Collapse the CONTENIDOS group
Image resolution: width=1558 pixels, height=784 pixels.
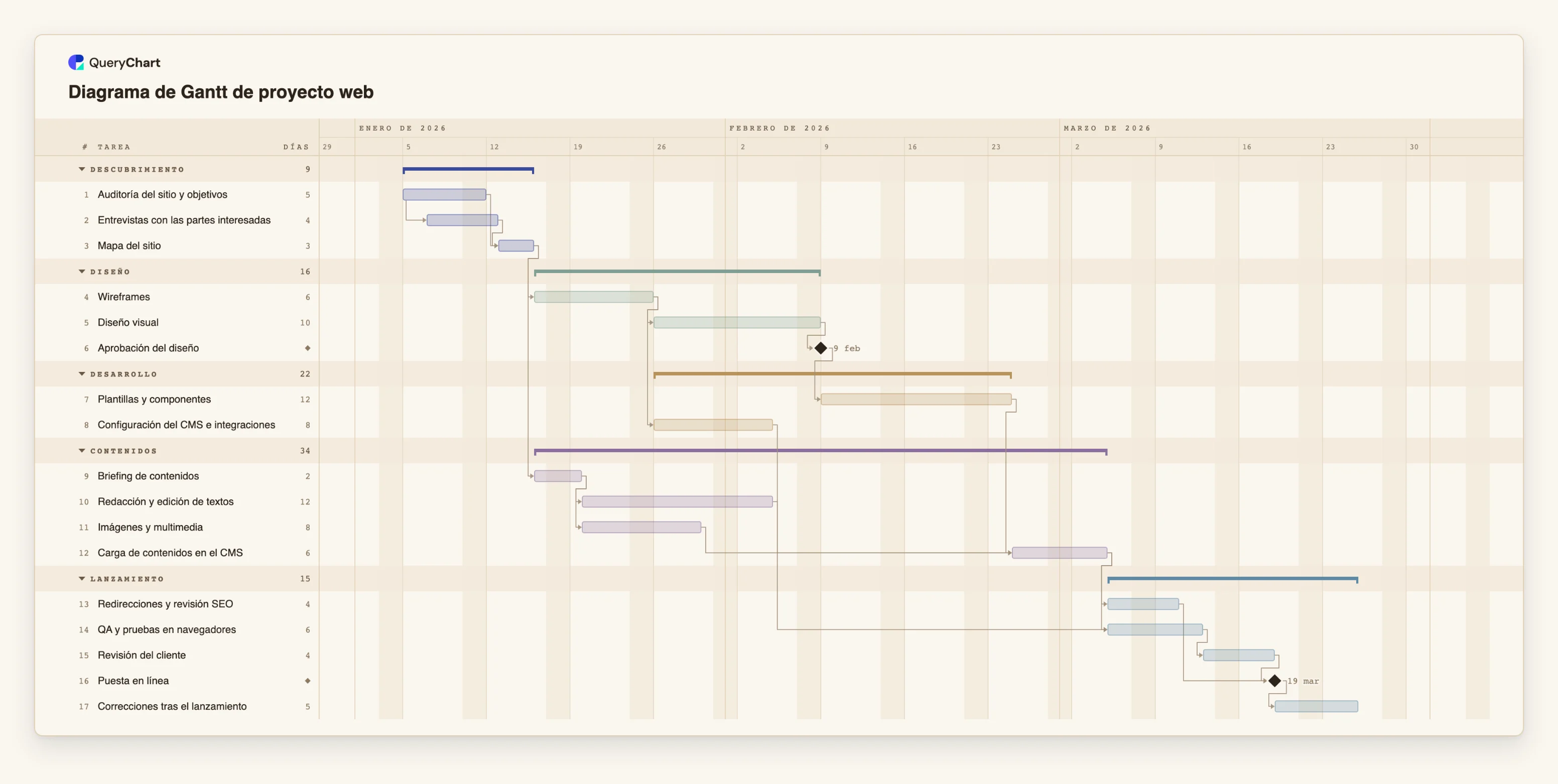pos(82,451)
